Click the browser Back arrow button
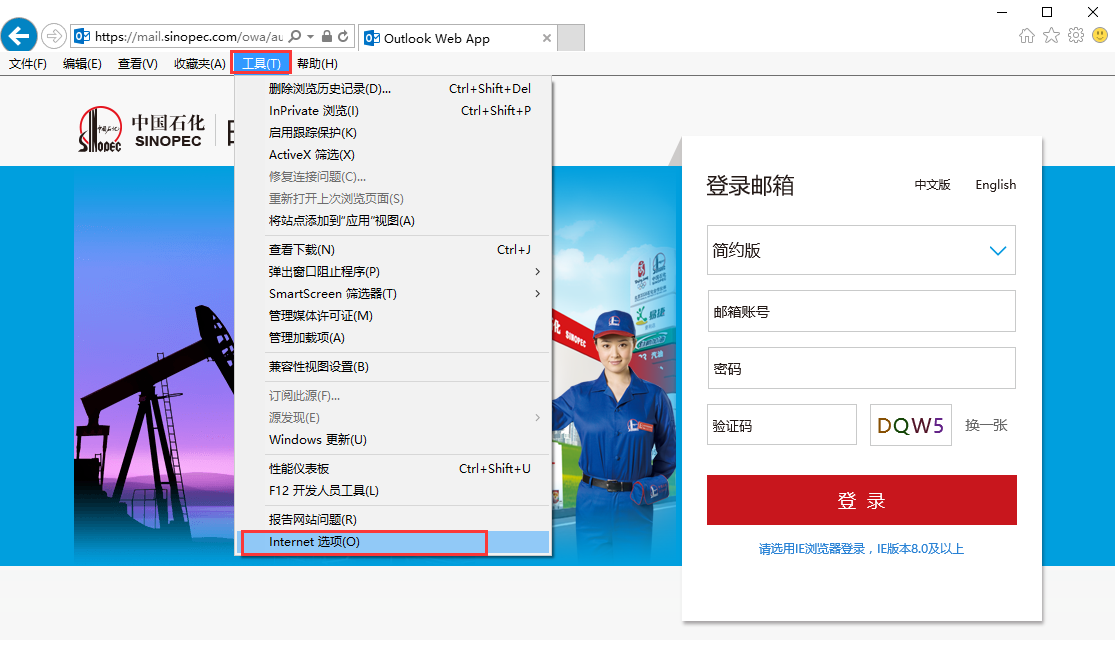1115x656 pixels. point(20,36)
